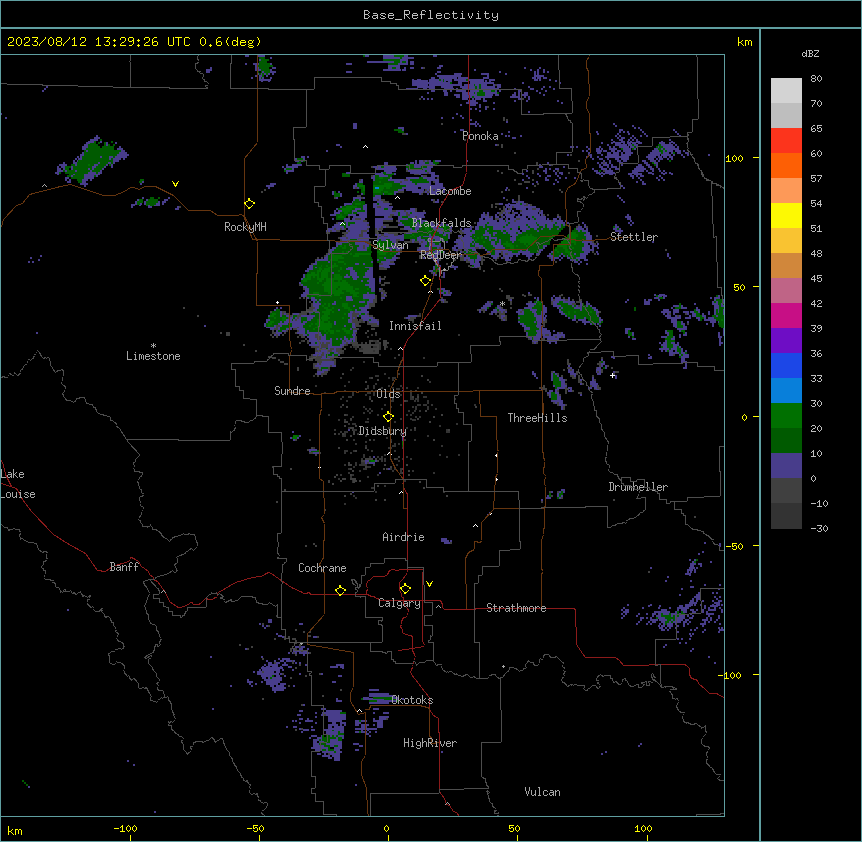The image size is (862, 842).
Task: Click the yellow diamond marker above Calgary label
Action: point(405,589)
